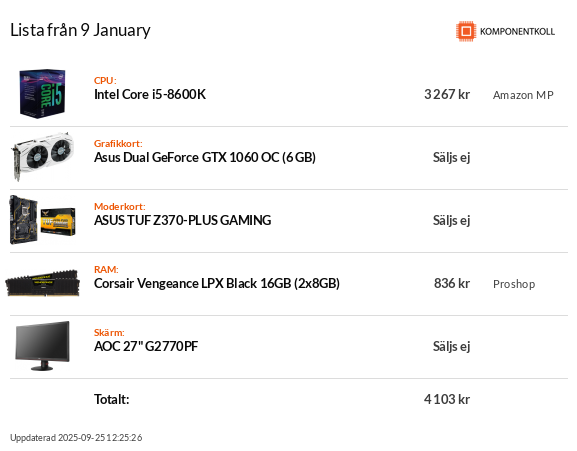Open the Intel Core i5-8600K product link
Viewport: 577px width, 451px height.
150,94
